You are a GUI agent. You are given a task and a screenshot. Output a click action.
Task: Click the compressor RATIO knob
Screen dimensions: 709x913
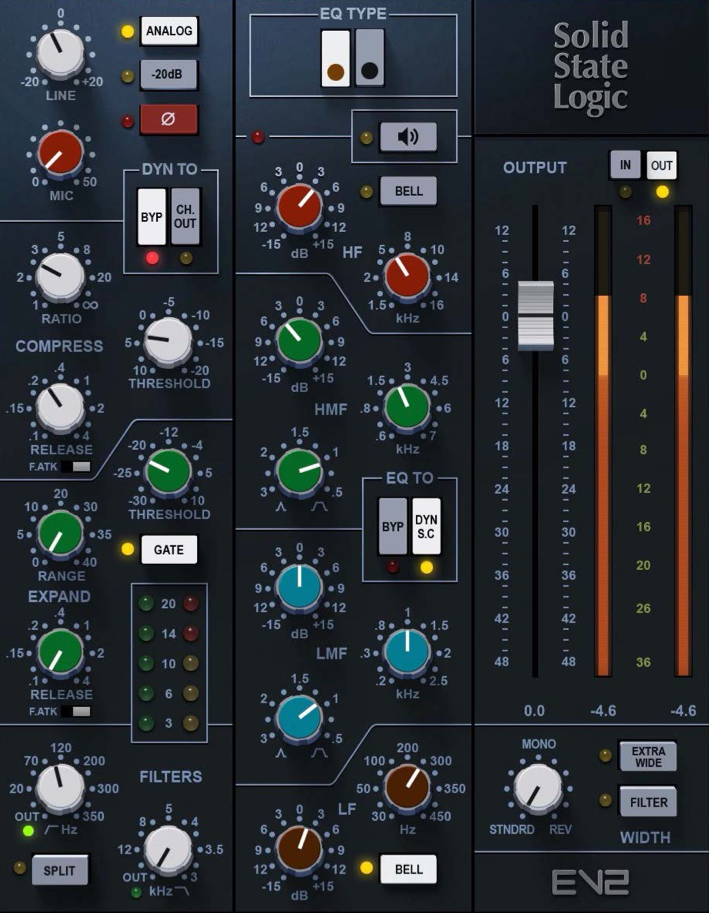[59, 276]
